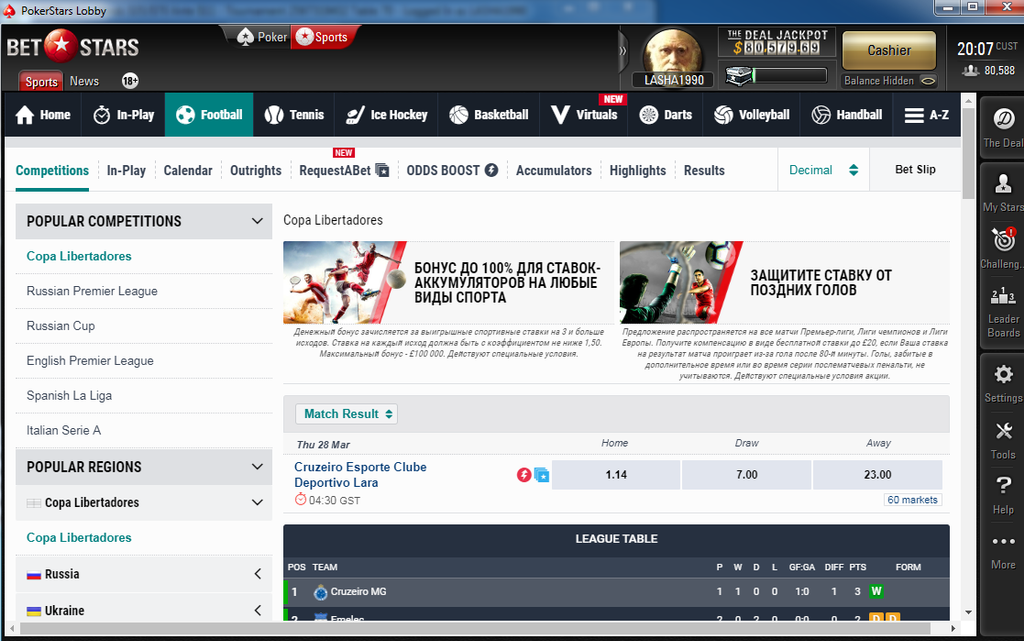
Task: Select Football sport tab
Action: click(x=209, y=115)
